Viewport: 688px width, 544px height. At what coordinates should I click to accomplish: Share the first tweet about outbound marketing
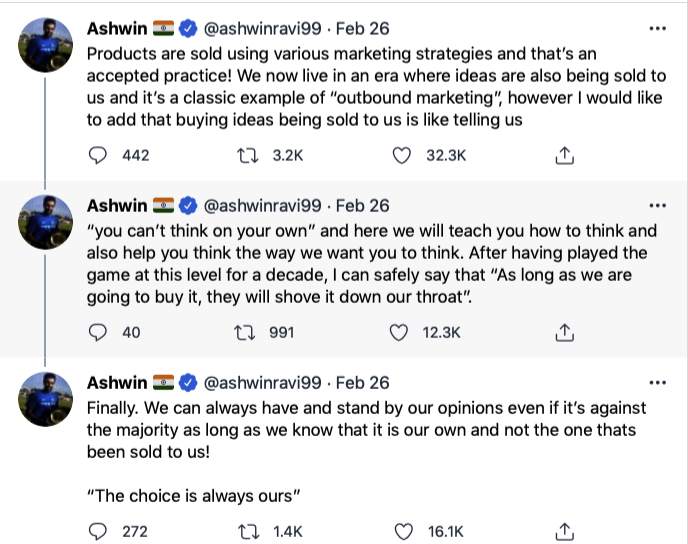pos(564,155)
